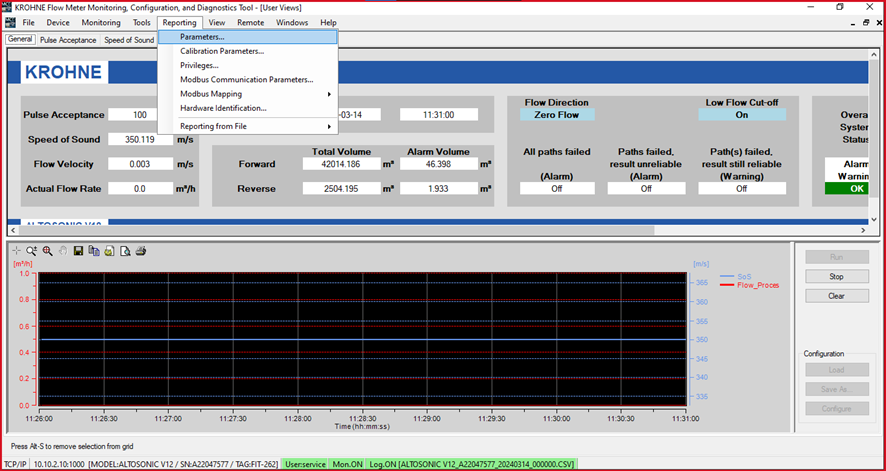The width and height of the screenshot is (886, 471).
Task: Click the Mon.ON status bar indicator
Action: click(x=347, y=464)
